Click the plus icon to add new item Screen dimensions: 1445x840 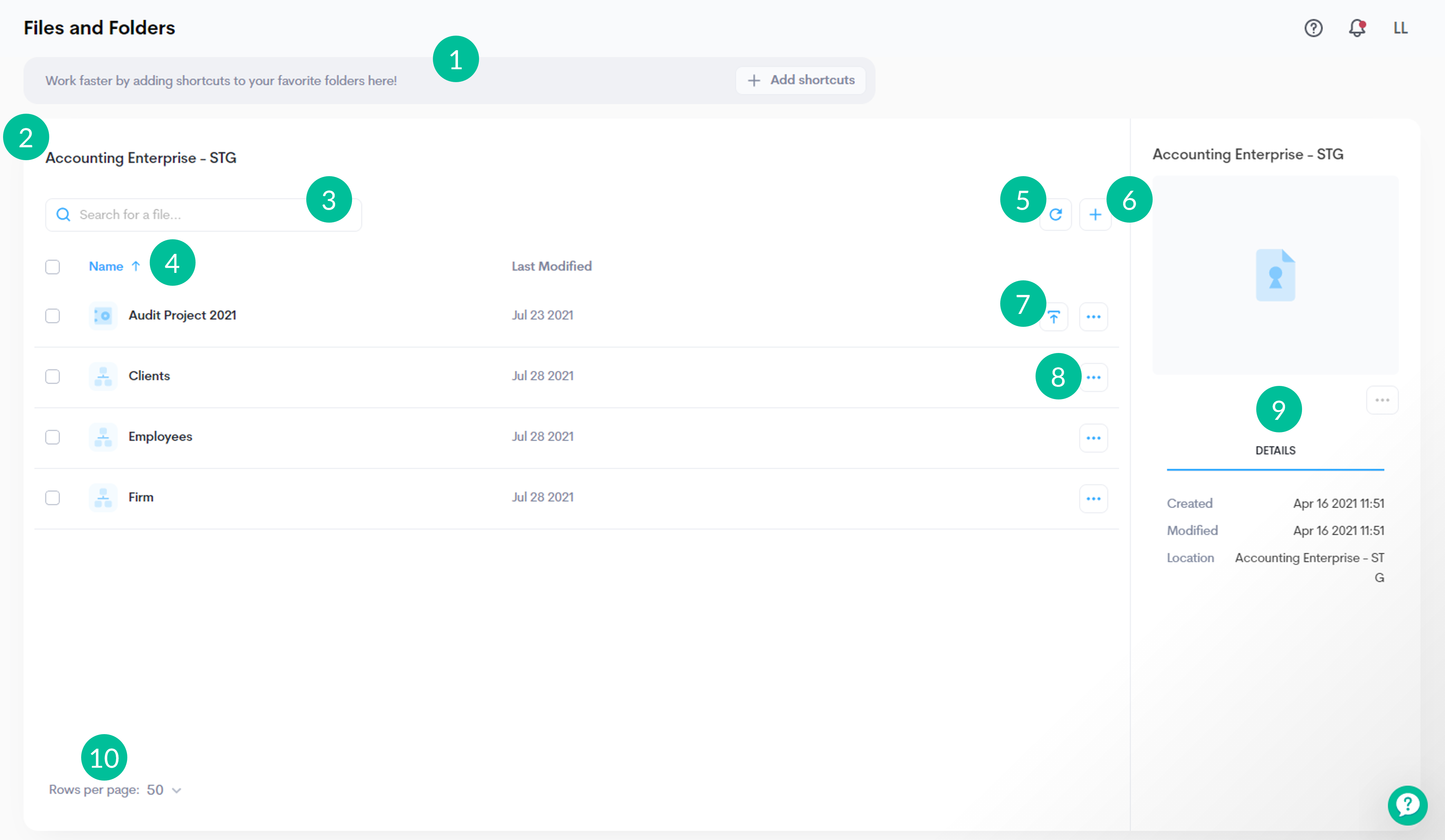point(1095,215)
